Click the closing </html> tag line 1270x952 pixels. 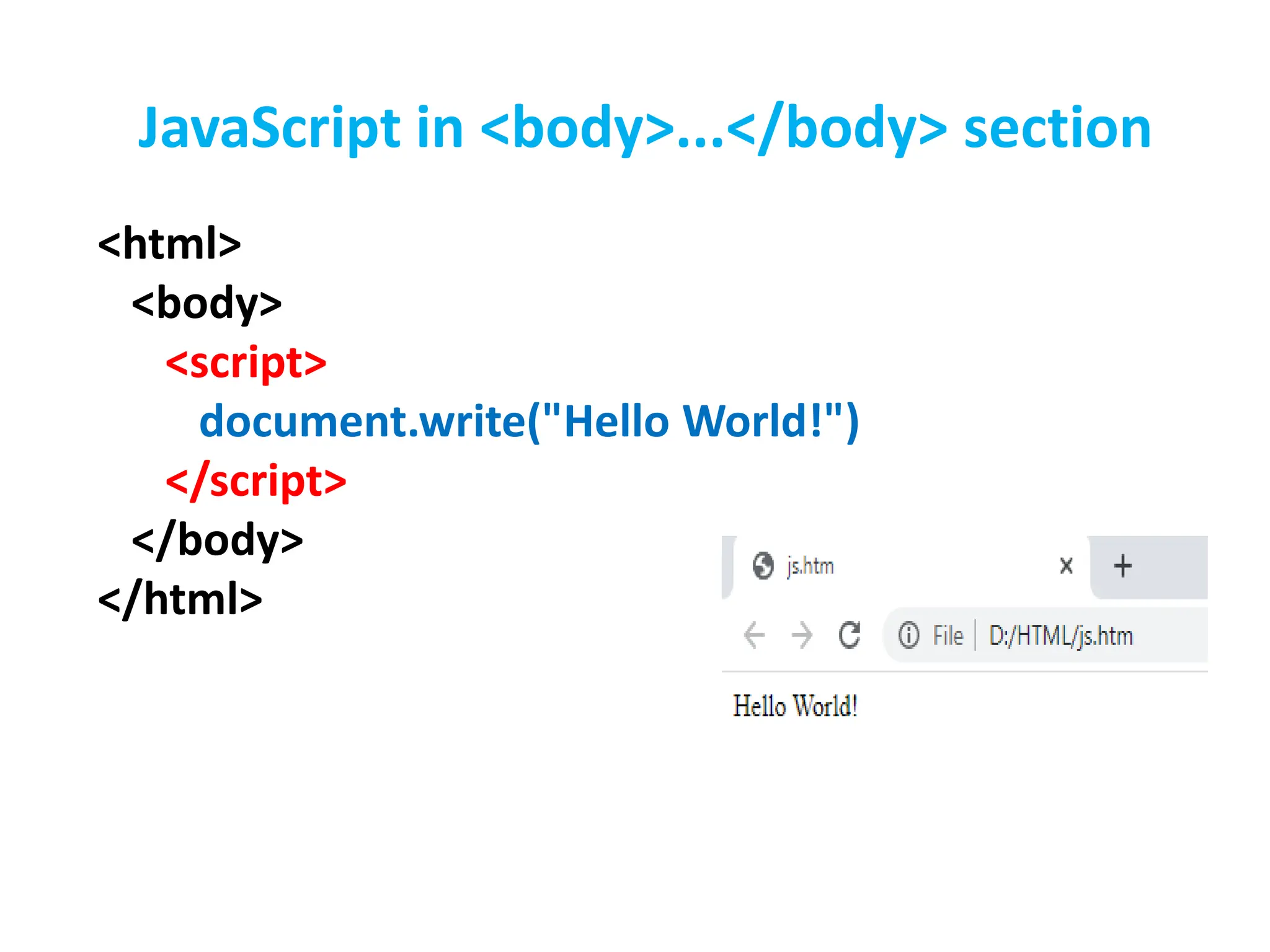[x=180, y=599]
